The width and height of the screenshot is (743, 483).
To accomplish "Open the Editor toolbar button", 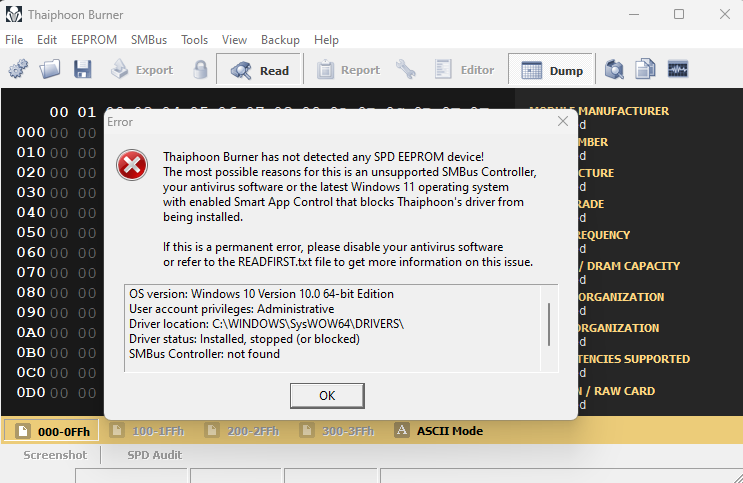I will (x=464, y=70).
